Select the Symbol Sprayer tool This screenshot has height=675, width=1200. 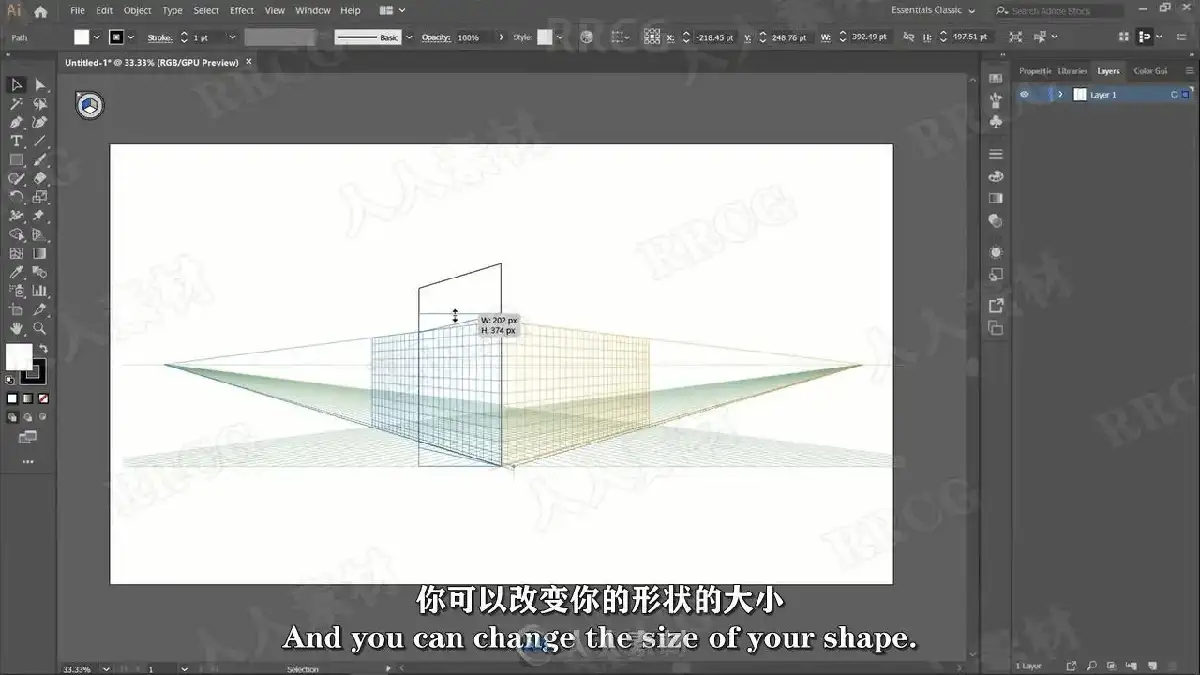click(17, 291)
